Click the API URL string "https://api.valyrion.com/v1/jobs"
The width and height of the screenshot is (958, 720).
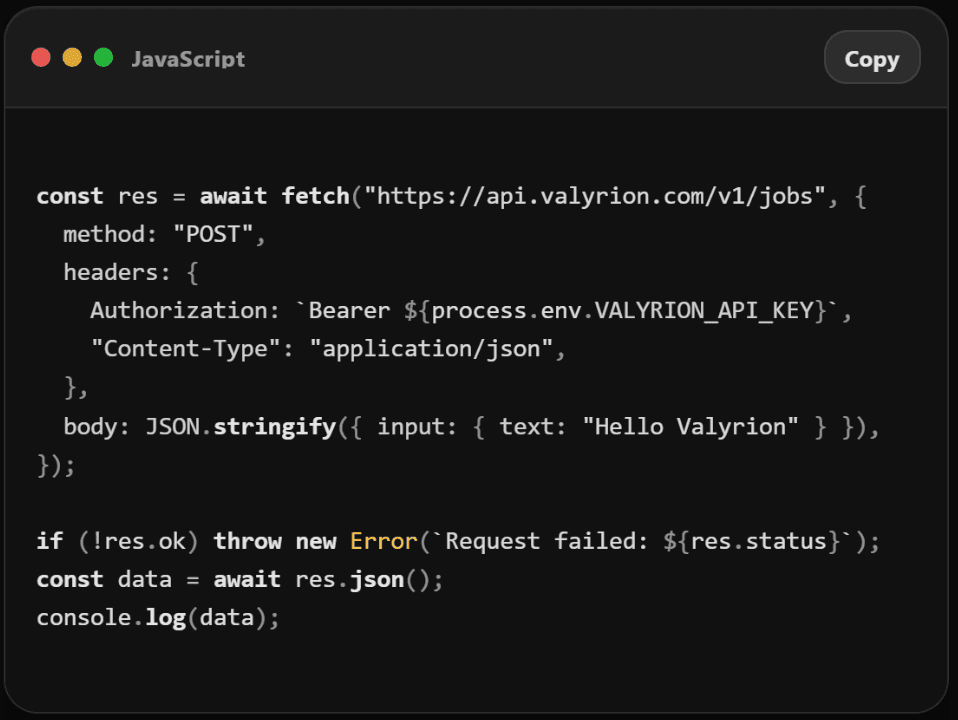tap(594, 196)
